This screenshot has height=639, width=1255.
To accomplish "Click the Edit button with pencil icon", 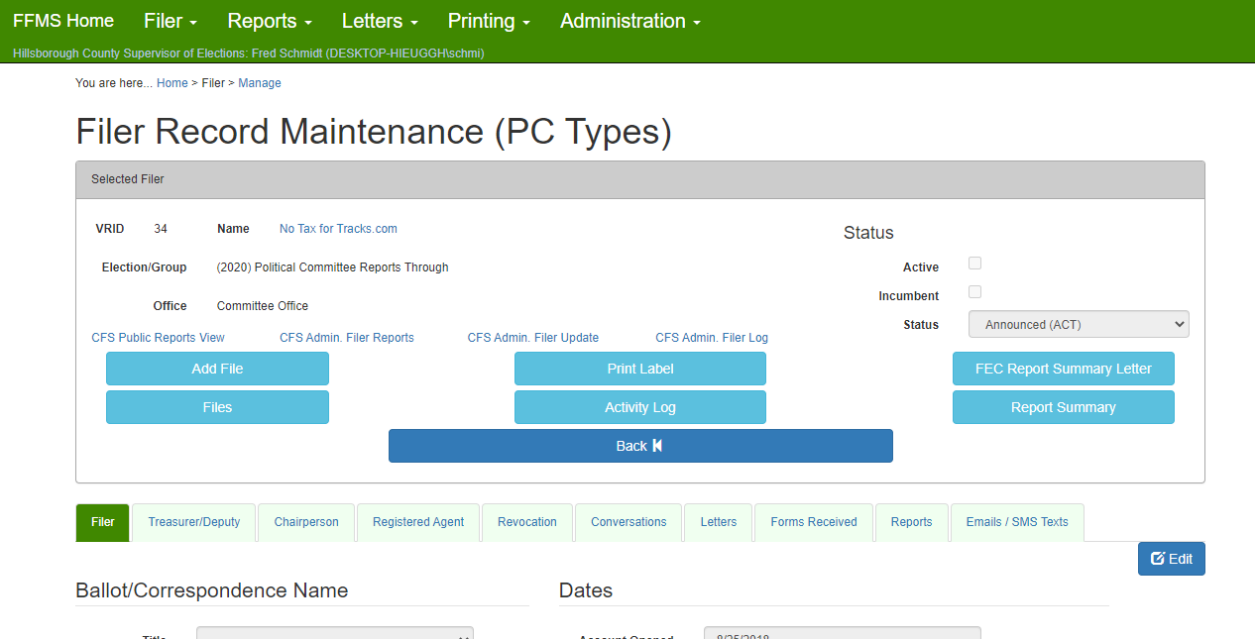I will coord(1171,559).
